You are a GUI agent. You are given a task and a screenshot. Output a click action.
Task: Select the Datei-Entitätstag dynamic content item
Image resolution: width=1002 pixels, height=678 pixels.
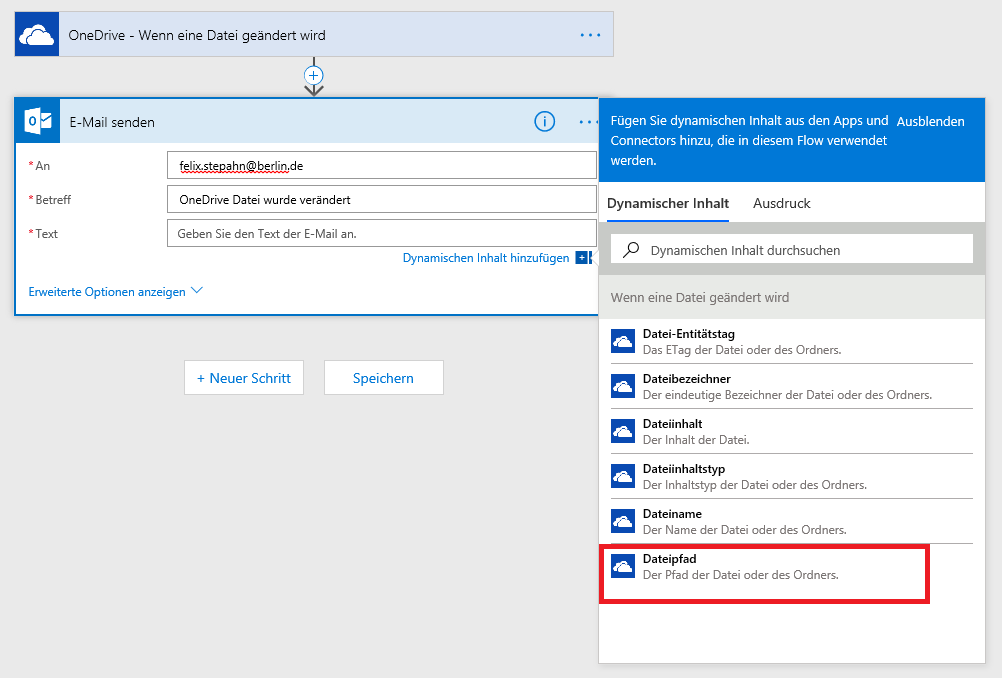(x=740, y=341)
